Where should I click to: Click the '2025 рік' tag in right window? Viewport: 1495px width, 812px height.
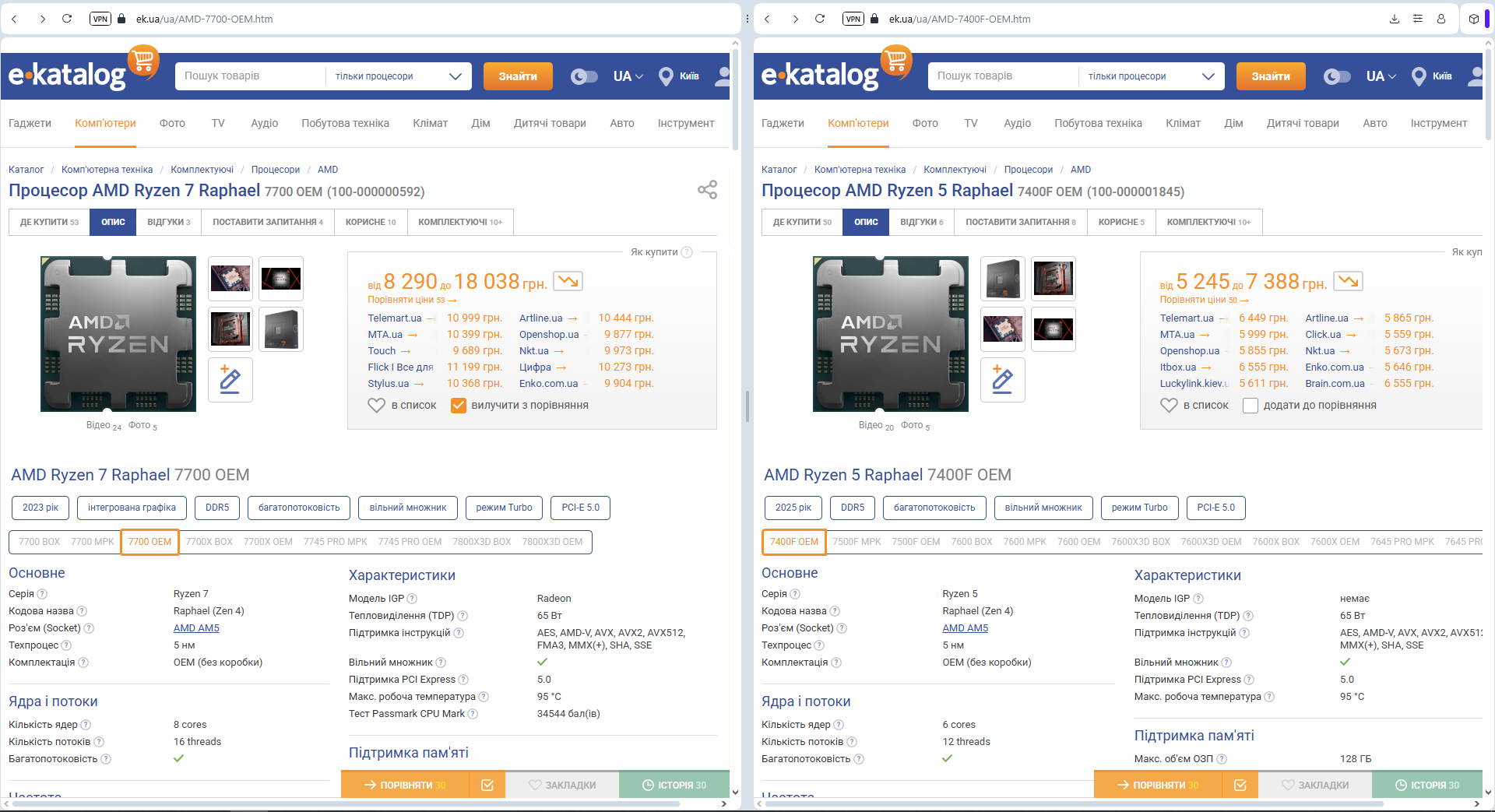click(793, 508)
